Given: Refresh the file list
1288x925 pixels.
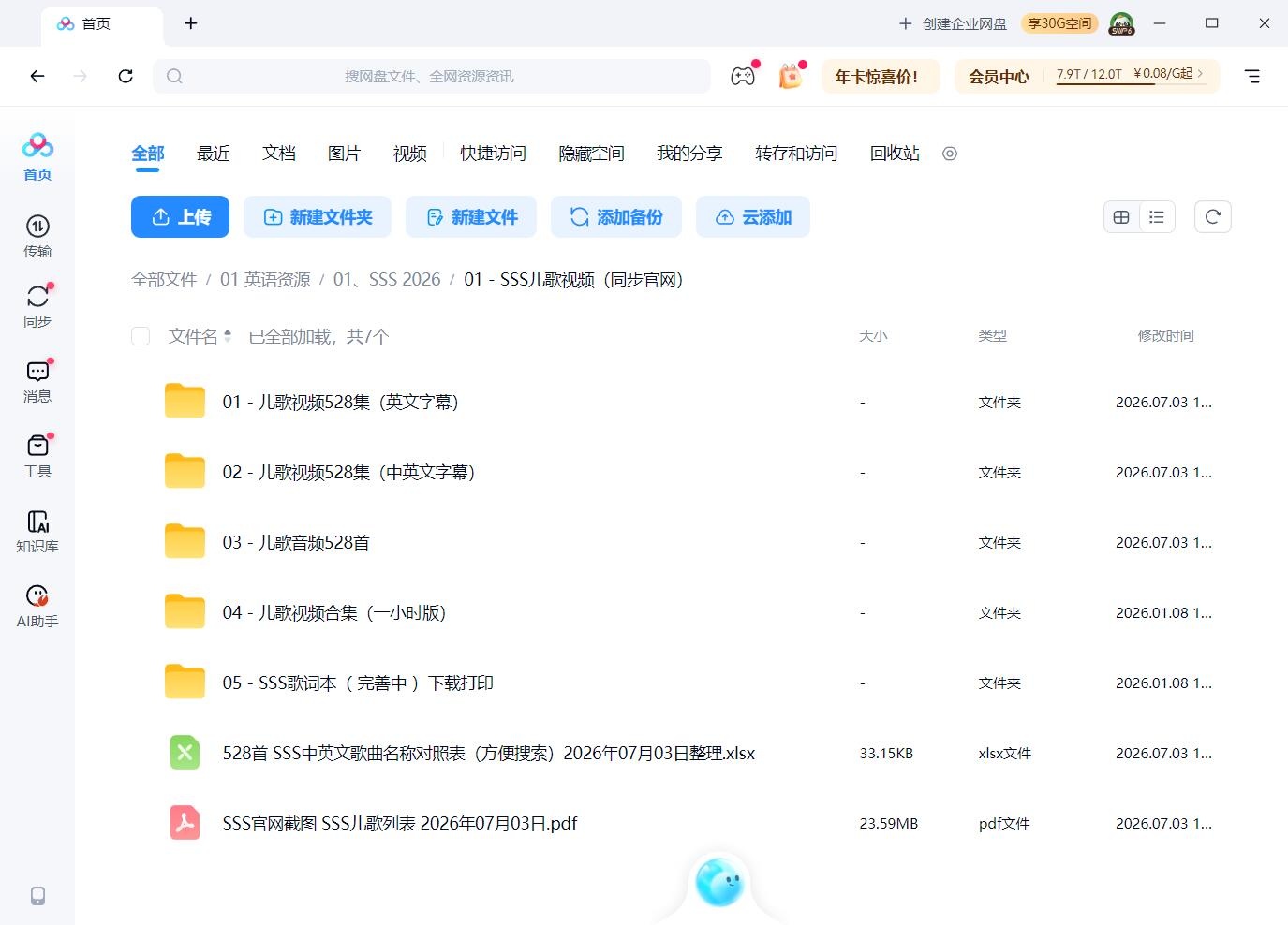Looking at the screenshot, I should click(x=1213, y=217).
